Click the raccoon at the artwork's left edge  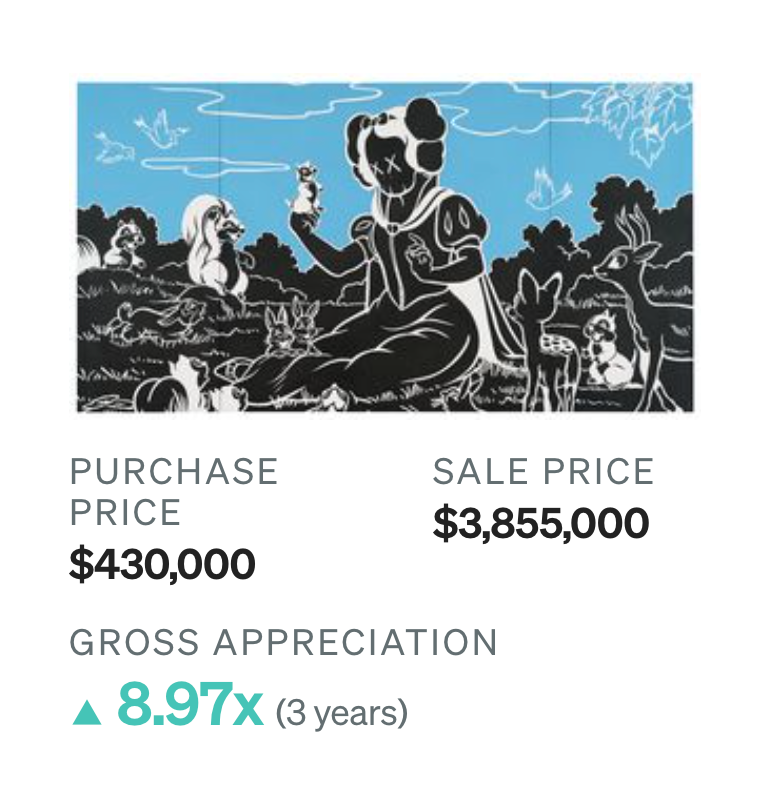click(125, 243)
